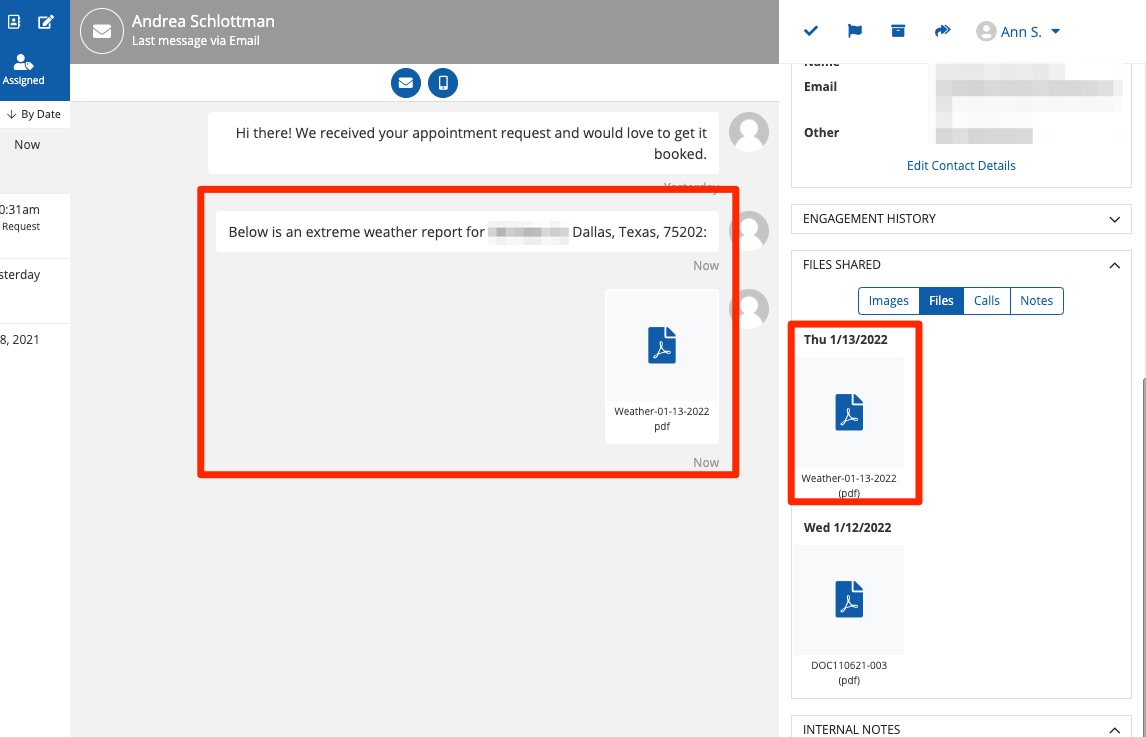Toggle the By Date sort order

[x=34, y=114]
